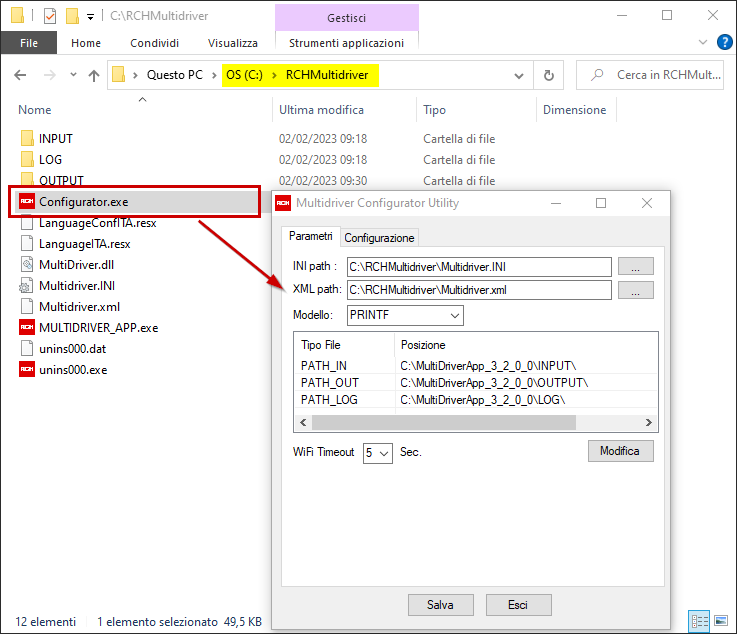
Task: Expand the chevron after OS (C:)
Action: [x=274, y=75]
